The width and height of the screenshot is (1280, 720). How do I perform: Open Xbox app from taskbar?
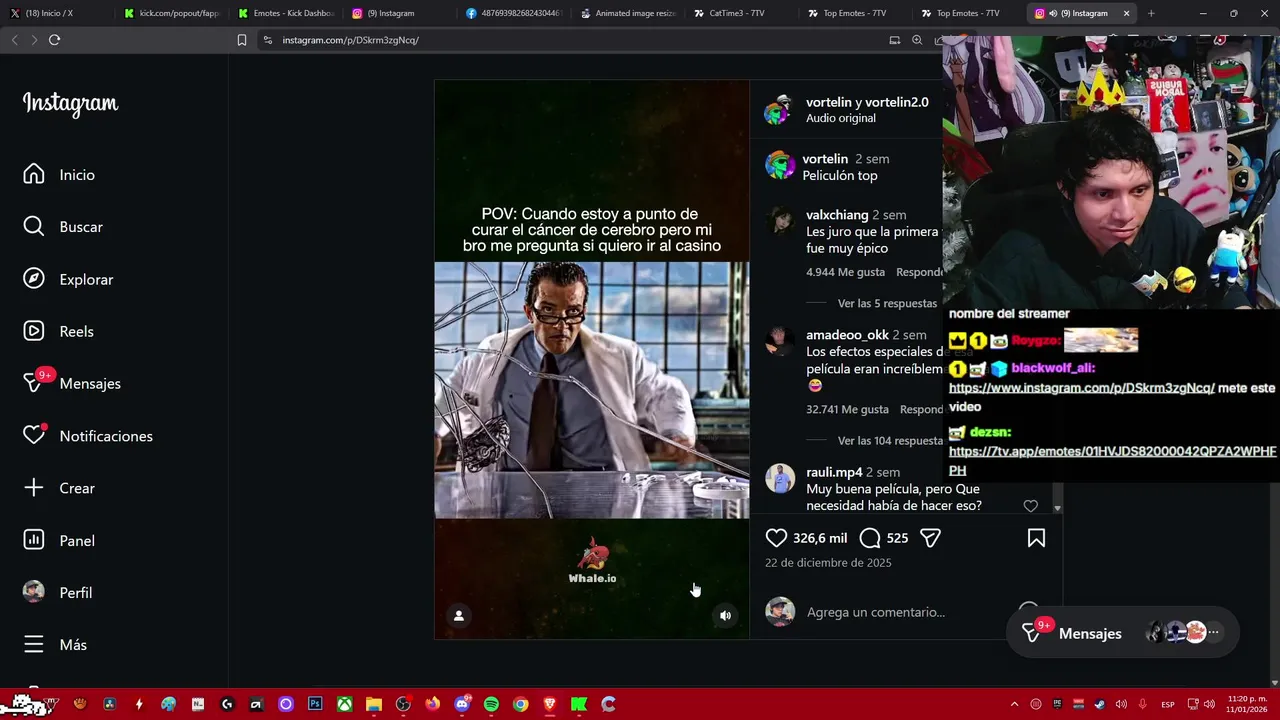click(344, 704)
